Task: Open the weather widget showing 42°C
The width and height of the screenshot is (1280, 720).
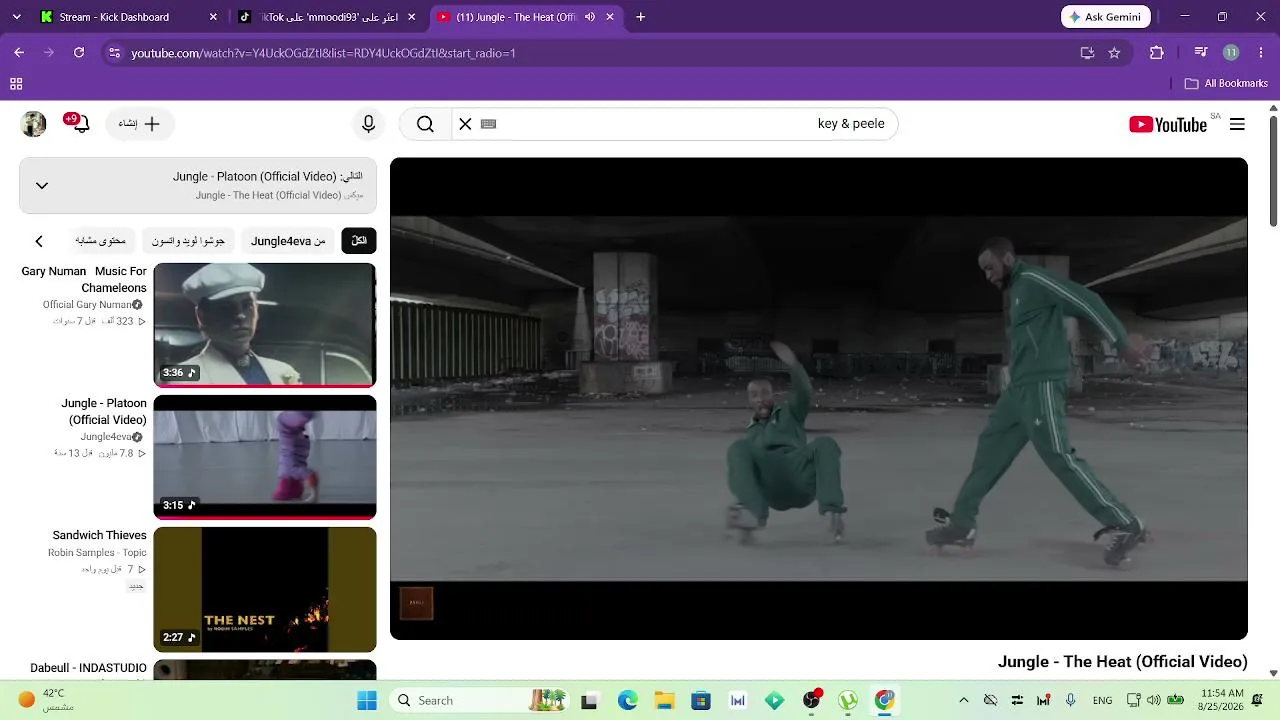Action: (44, 700)
